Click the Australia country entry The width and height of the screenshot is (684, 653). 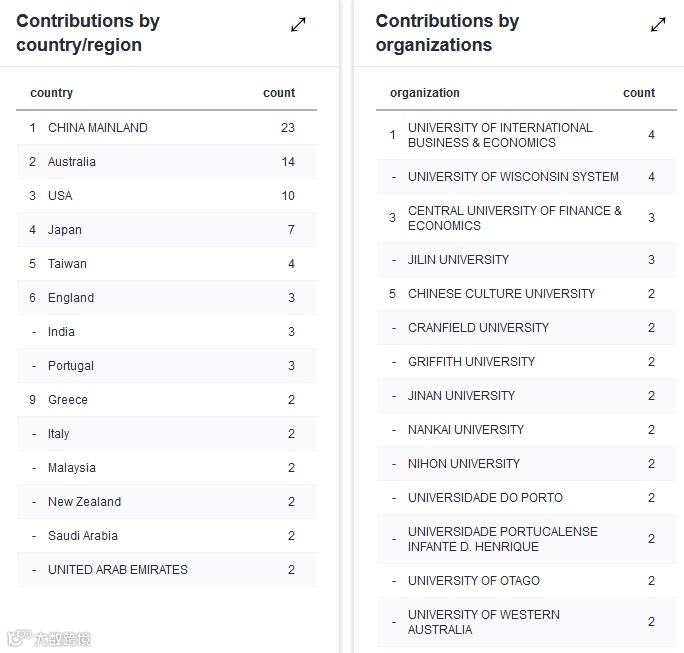pos(72,162)
